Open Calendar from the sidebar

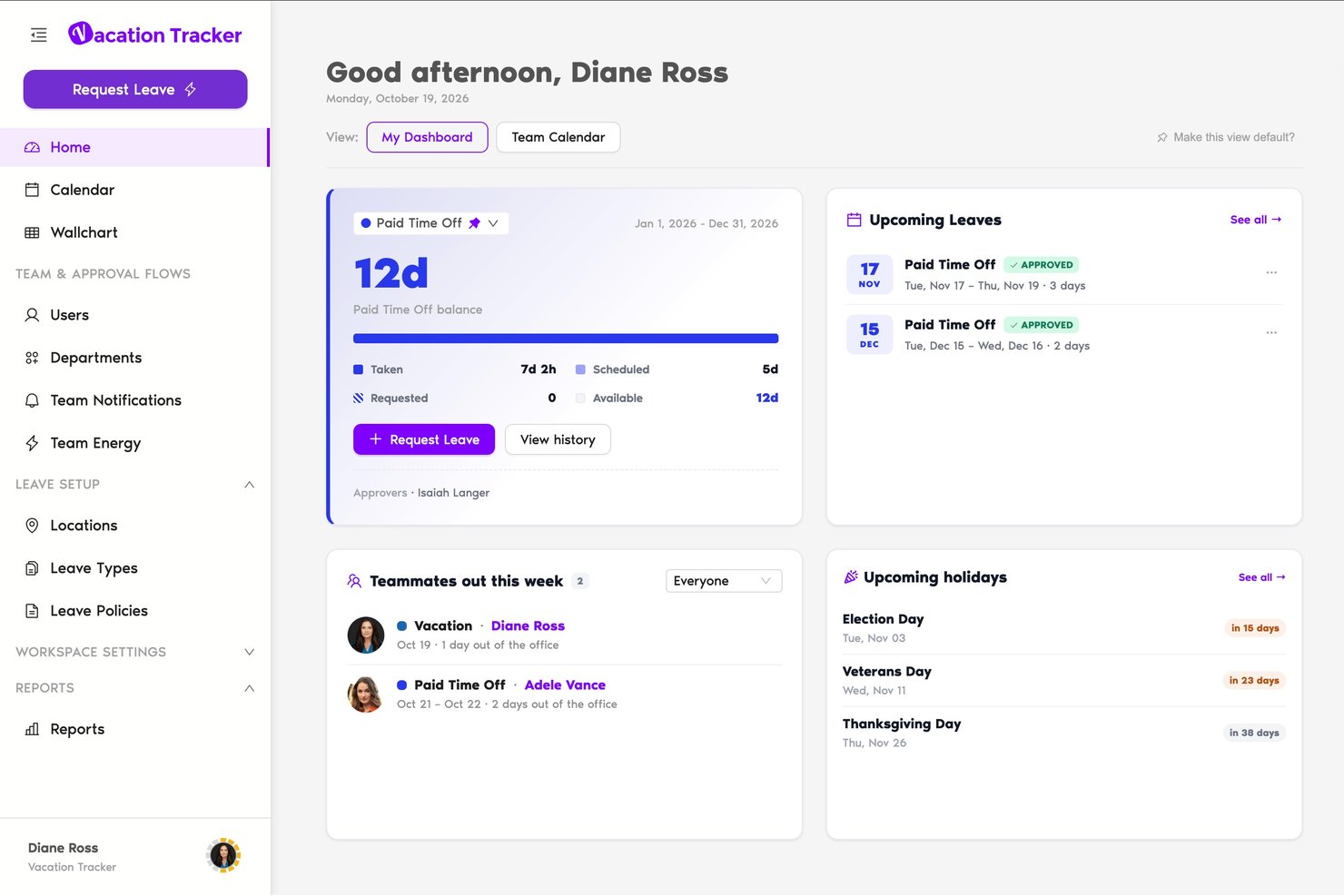tap(134, 190)
